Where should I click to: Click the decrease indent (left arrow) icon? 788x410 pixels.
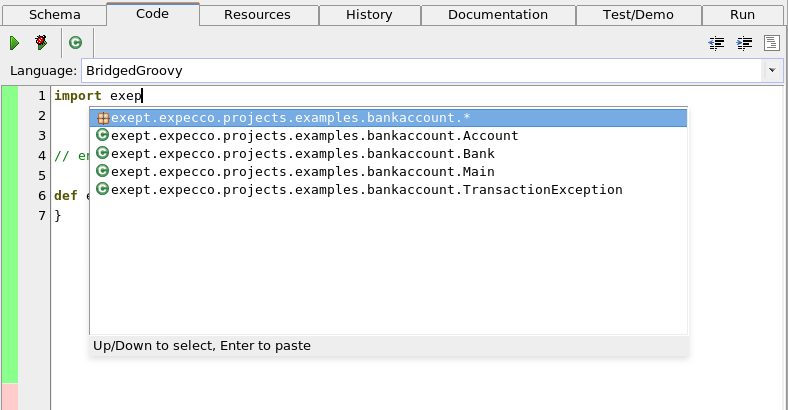coord(716,43)
